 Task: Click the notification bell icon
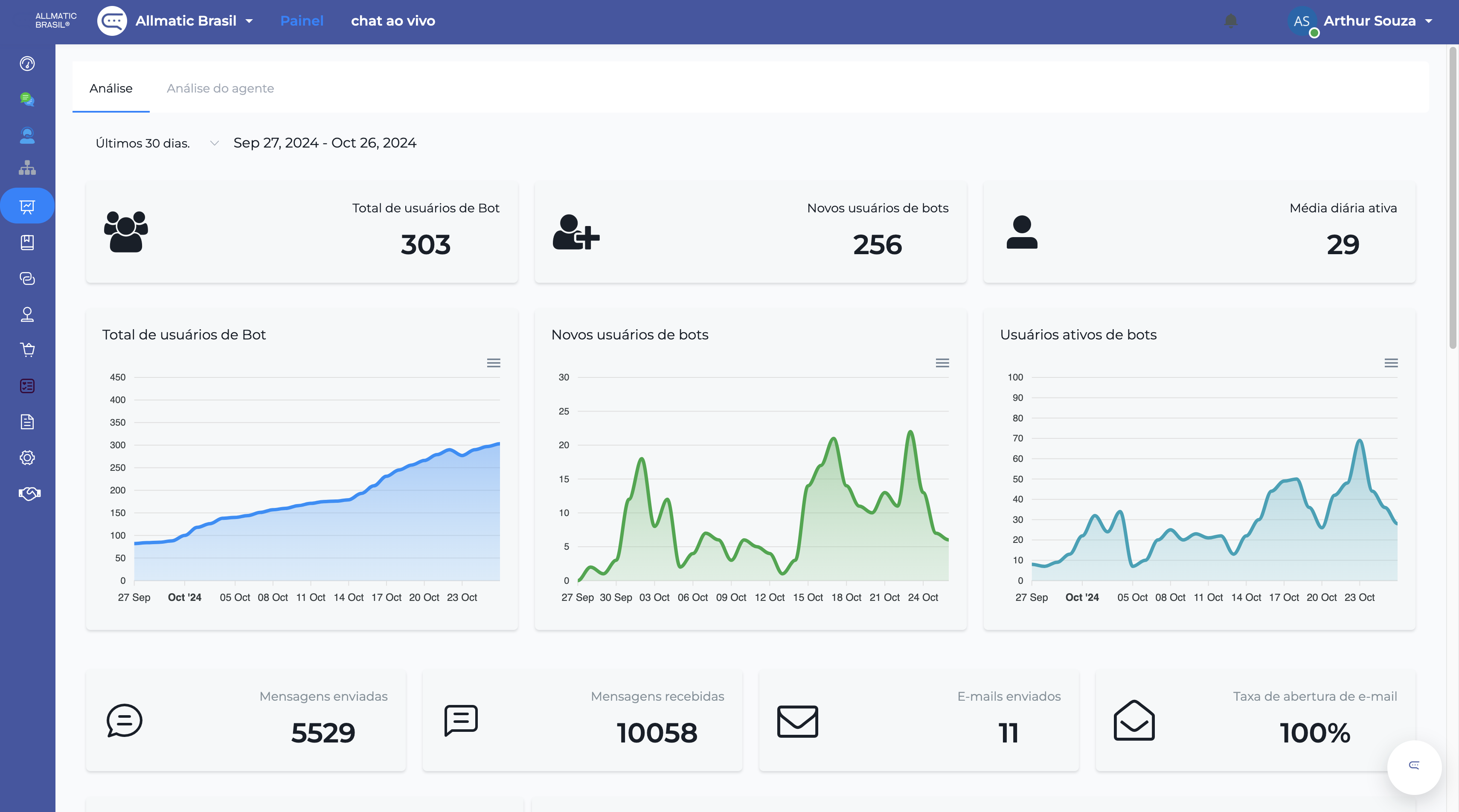1230,21
